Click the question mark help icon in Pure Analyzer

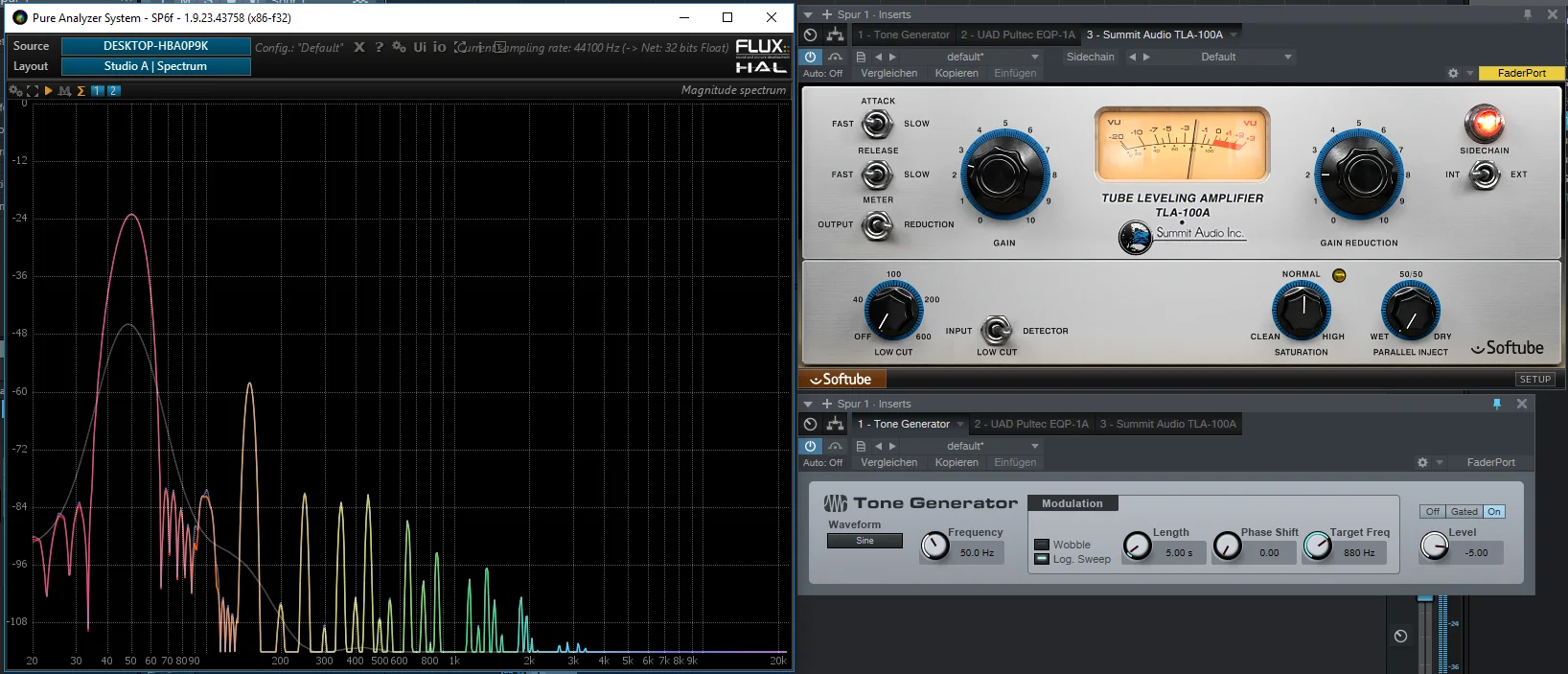click(379, 47)
